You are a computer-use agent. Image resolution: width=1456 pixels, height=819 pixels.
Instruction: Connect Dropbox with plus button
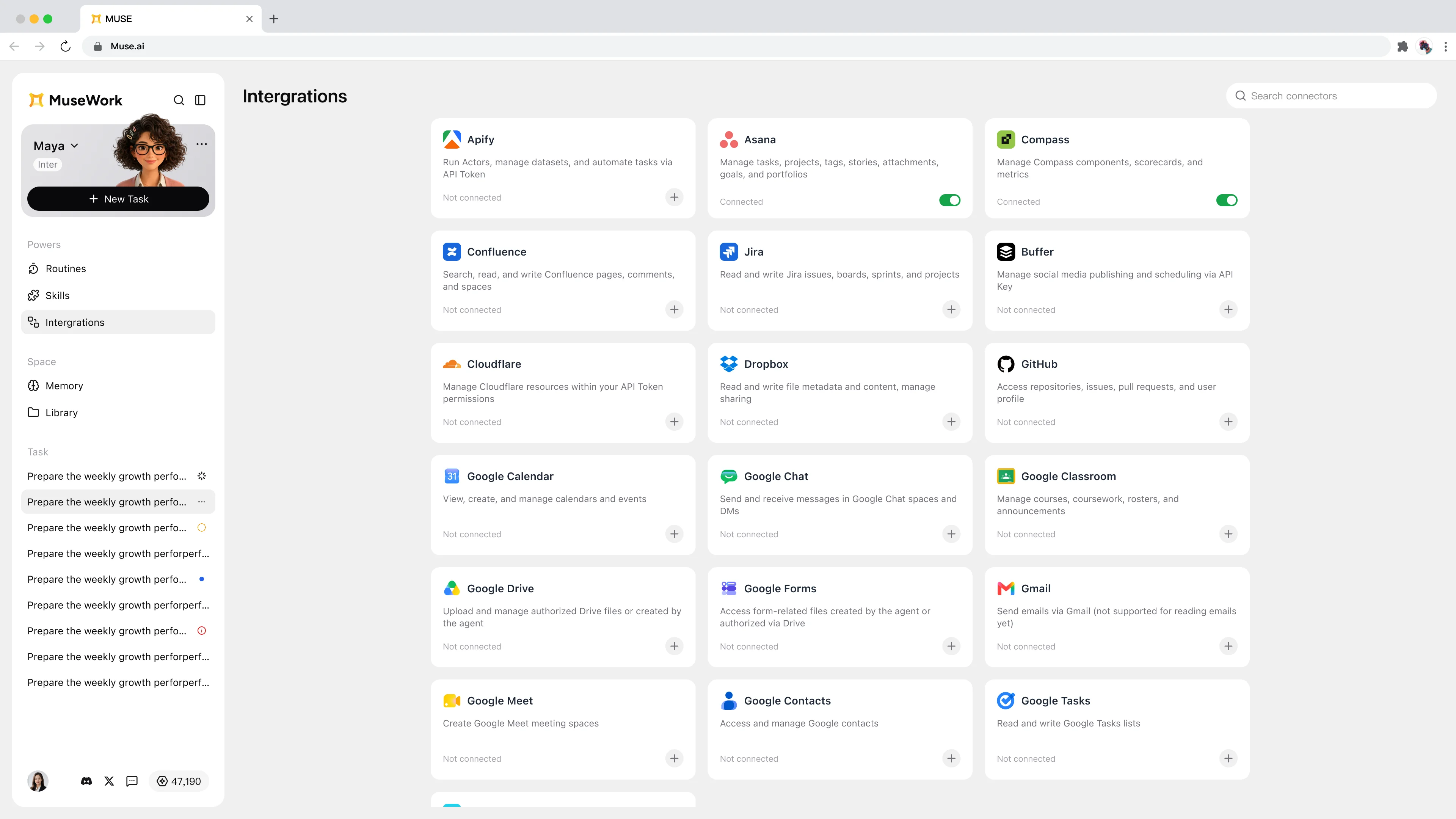tap(951, 422)
